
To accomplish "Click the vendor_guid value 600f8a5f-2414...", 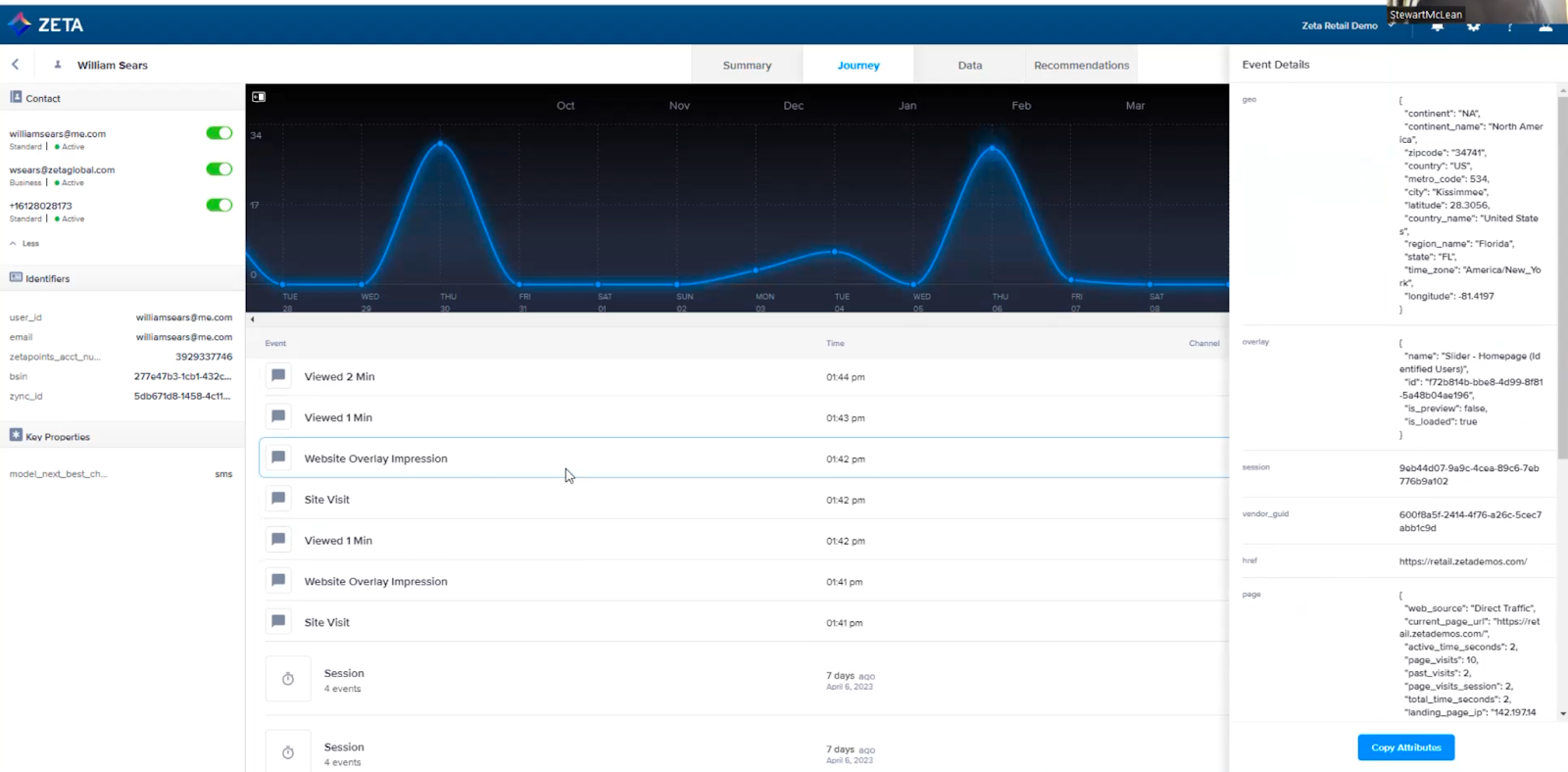I will (x=1470, y=521).
